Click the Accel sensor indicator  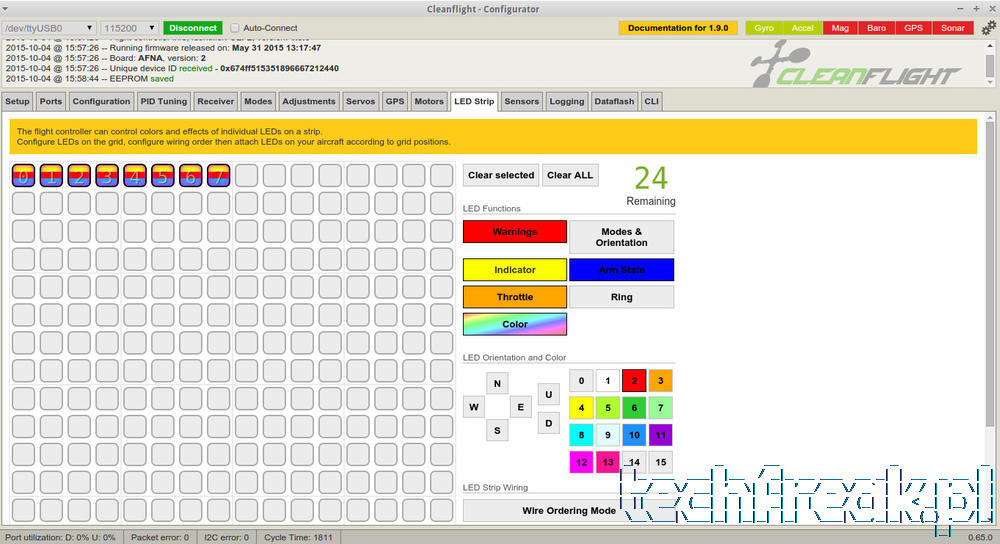pyautogui.click(x=802, y=28)
